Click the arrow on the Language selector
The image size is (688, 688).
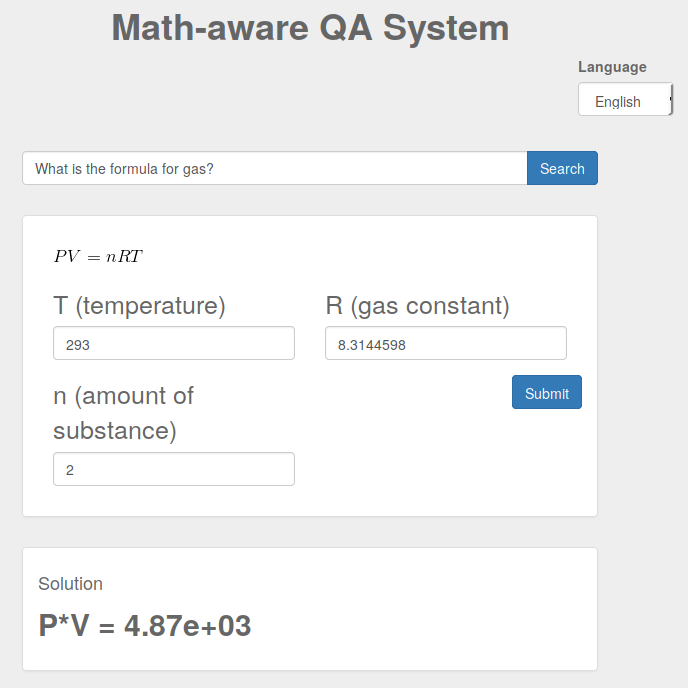[670, 100]
